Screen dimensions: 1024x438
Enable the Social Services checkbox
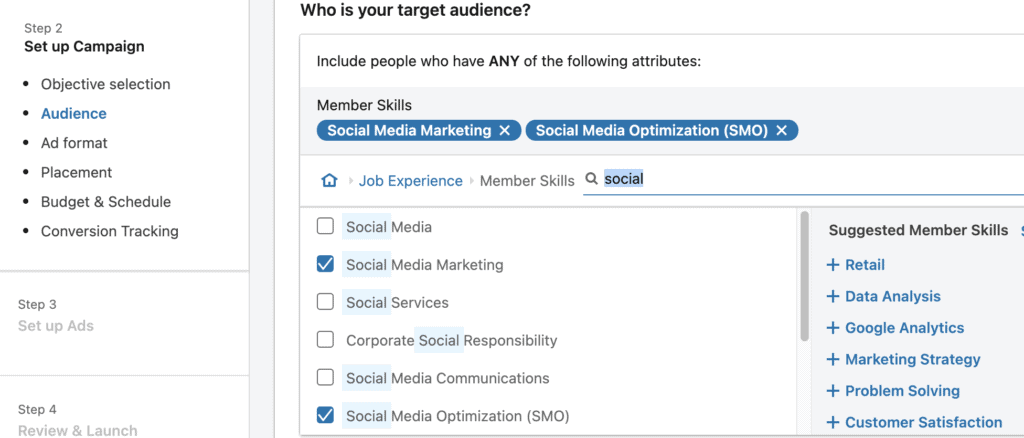325,302
